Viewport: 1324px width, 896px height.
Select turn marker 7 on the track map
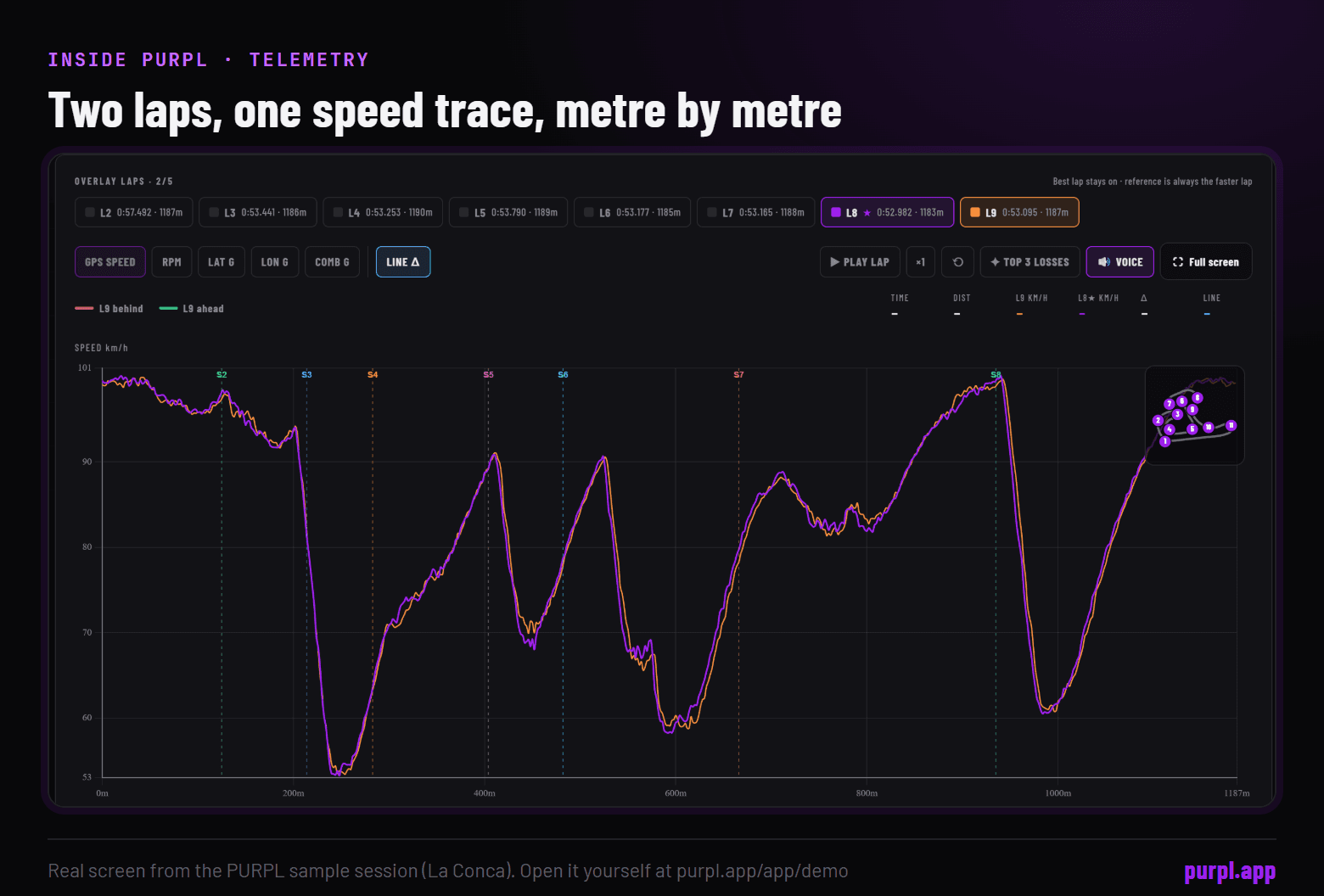1170,404
